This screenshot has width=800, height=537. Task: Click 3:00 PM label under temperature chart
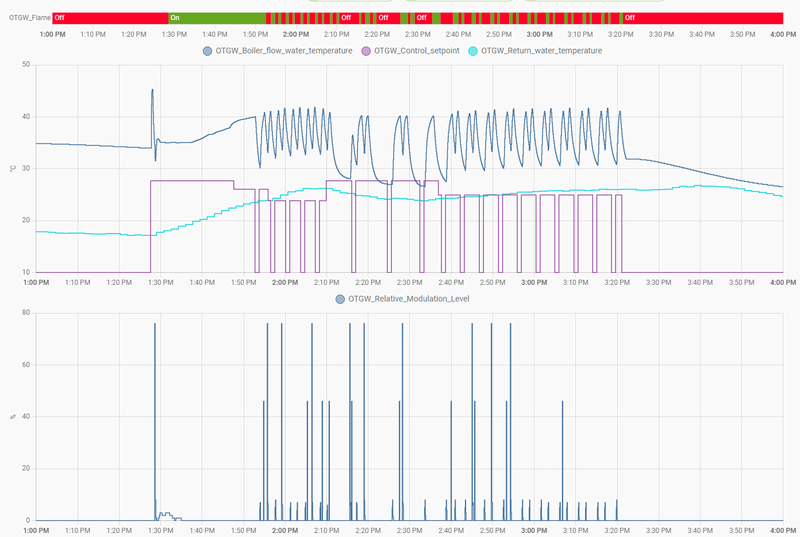(x=534, y=283)
